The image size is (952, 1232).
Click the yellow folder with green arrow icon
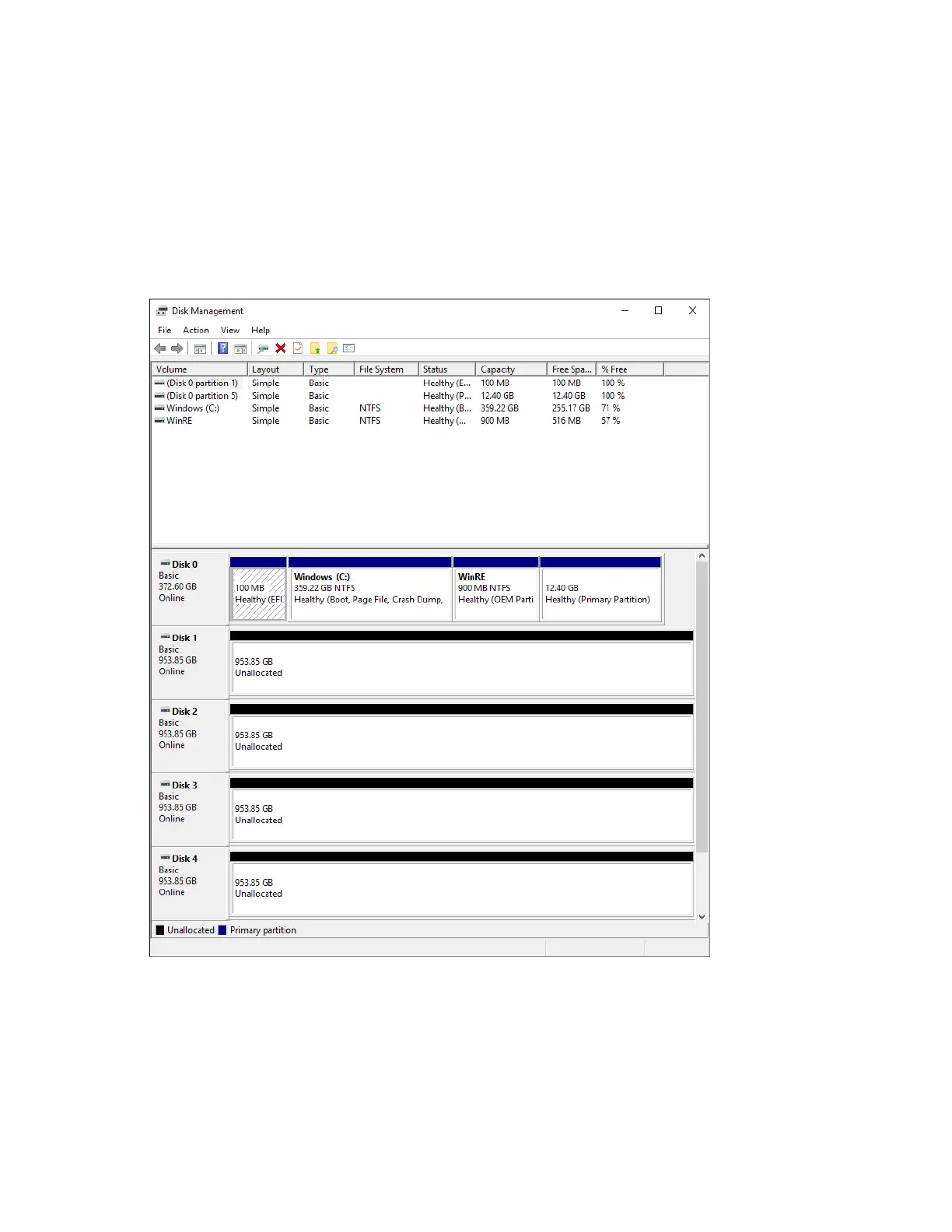(315, 348)
